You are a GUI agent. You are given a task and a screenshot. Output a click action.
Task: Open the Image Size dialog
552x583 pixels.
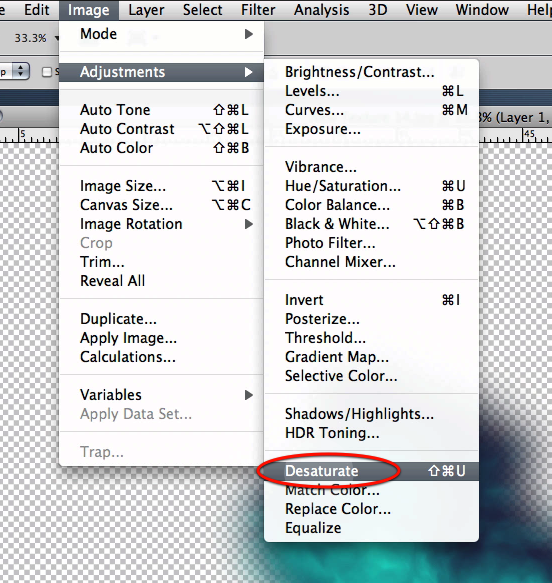[162, 186]
